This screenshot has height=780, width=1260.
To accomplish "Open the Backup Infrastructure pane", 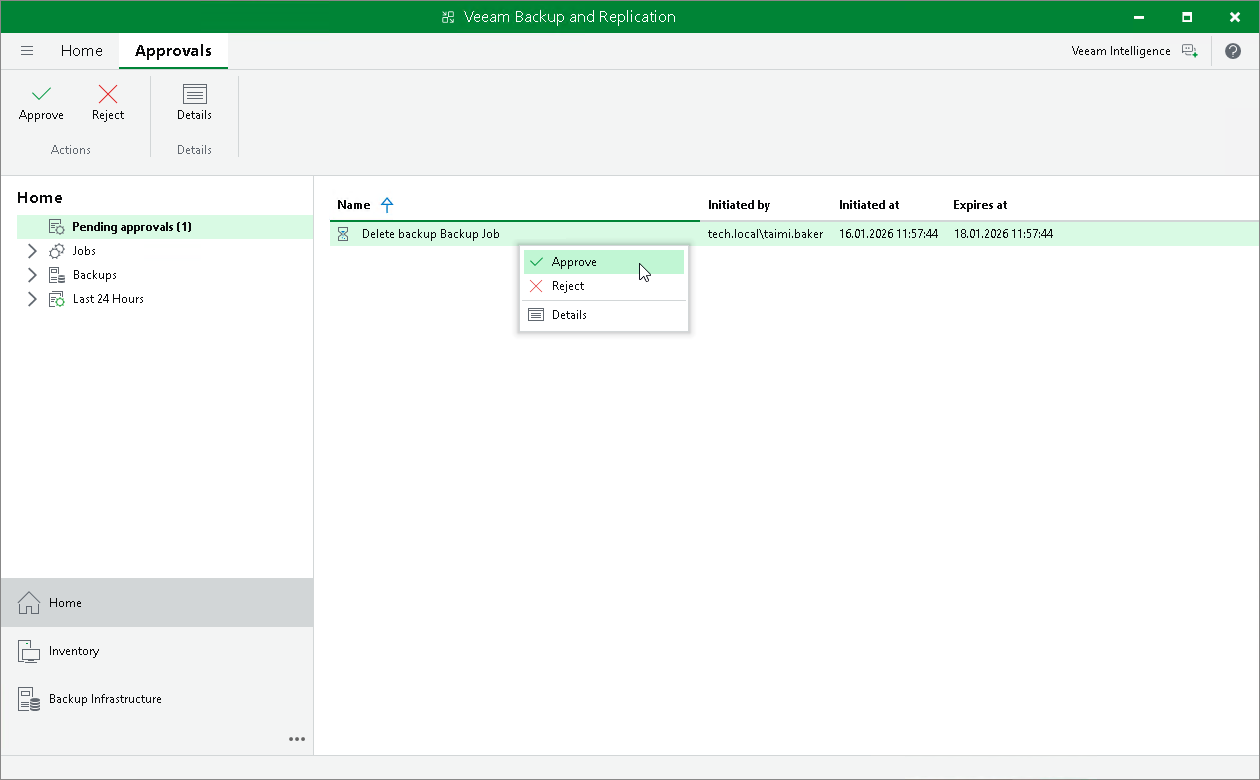I will [157, 699].
